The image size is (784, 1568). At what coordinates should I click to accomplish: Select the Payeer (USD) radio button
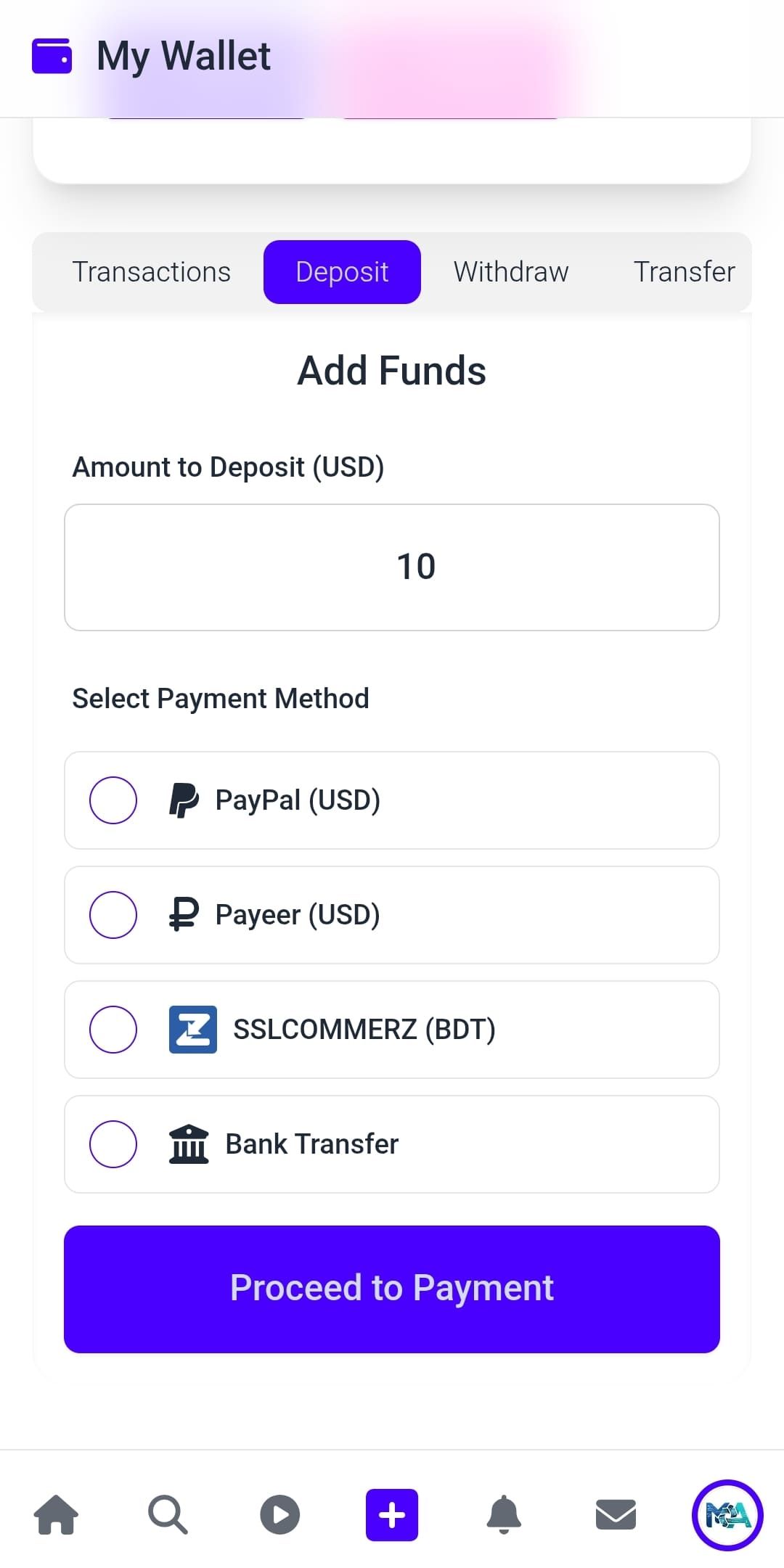113,915
